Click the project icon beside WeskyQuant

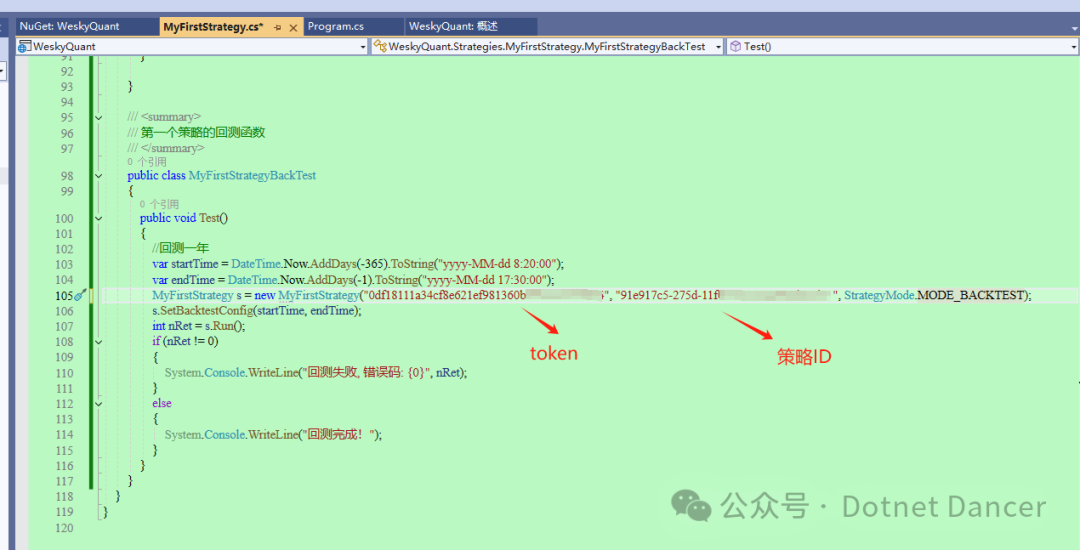tap(25, 47)
